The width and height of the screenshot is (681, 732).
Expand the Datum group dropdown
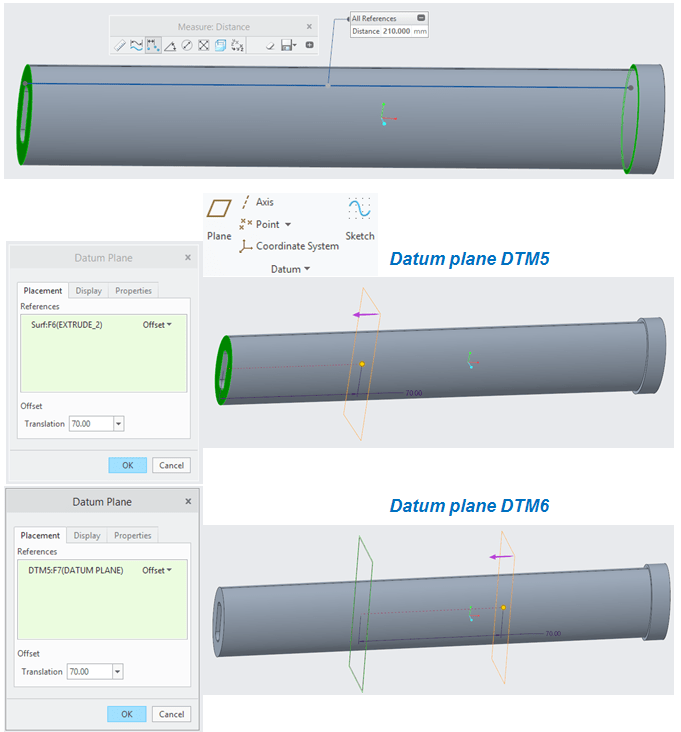[x=307, y=269]
